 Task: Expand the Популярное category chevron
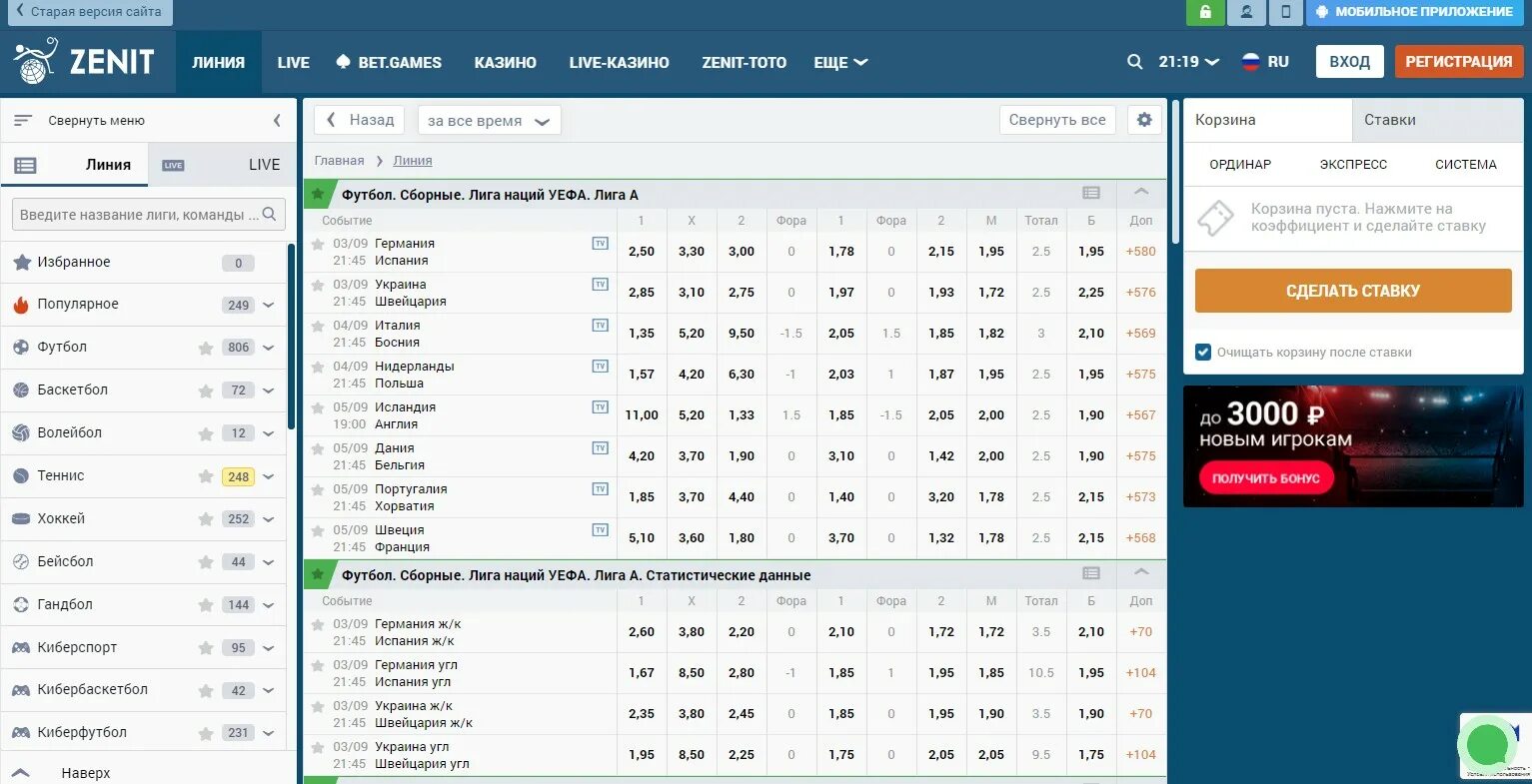(x=268, y=306)
